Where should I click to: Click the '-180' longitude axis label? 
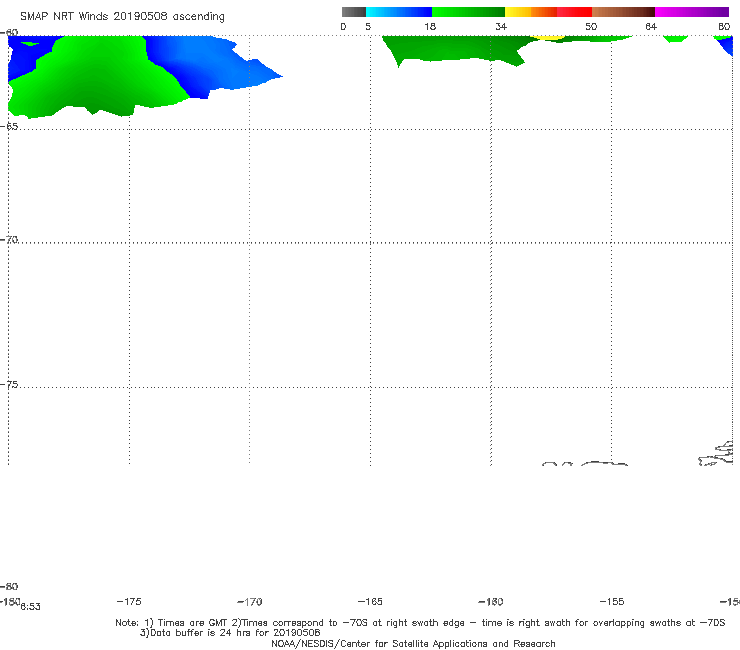pos(10,601)
